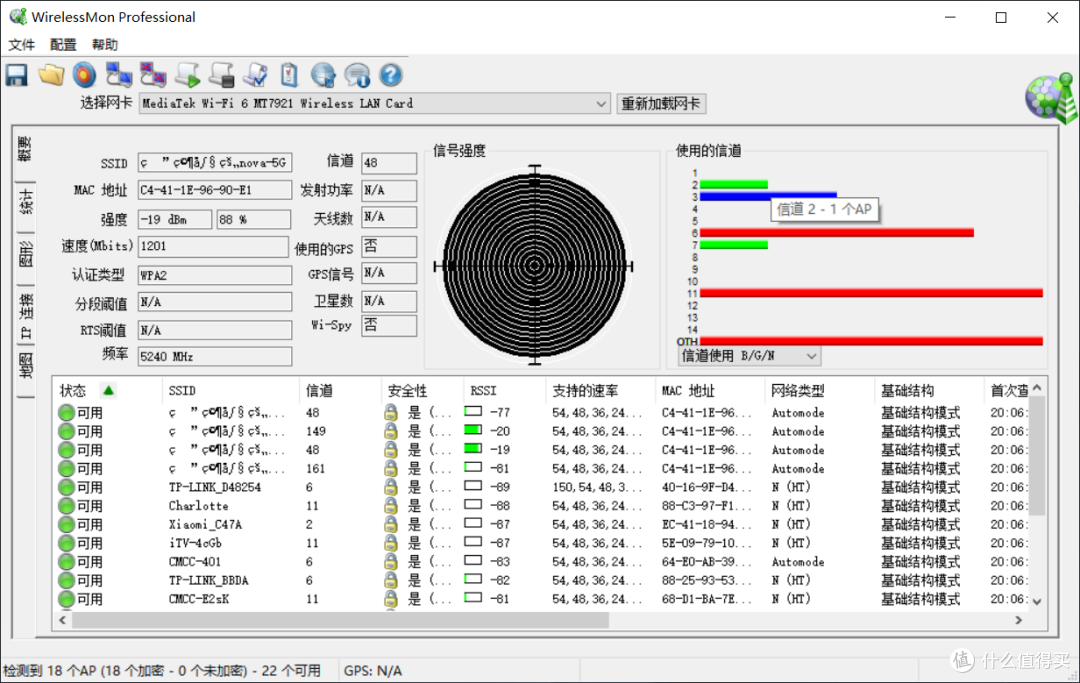Viewport: 1080px width, 683px height.
Task: Click the horizontal scrollbar thumb under the AP list
Action: point(340,620)
